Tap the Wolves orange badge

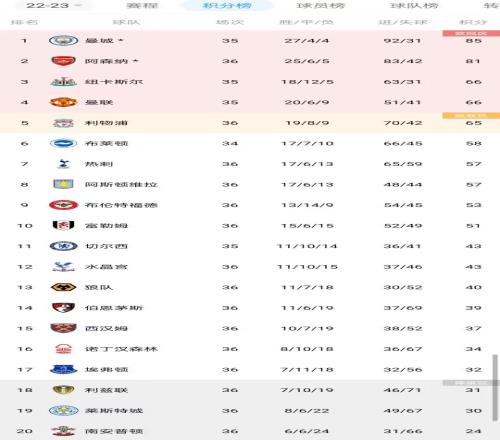(63, 287)
